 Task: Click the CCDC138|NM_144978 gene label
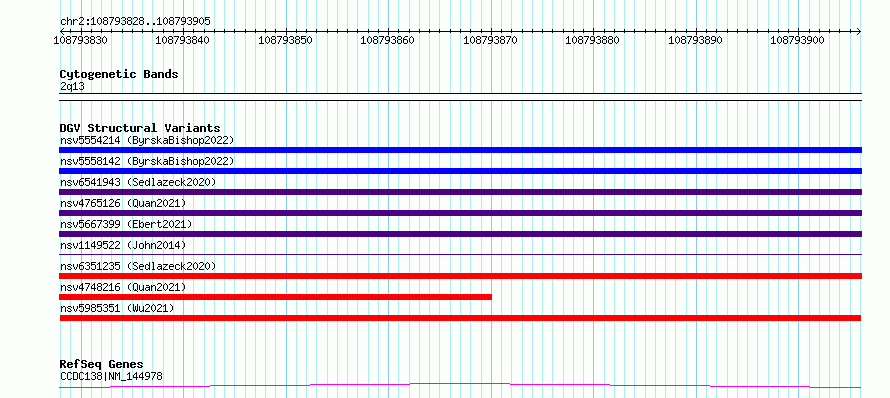(x=111, y=376)
